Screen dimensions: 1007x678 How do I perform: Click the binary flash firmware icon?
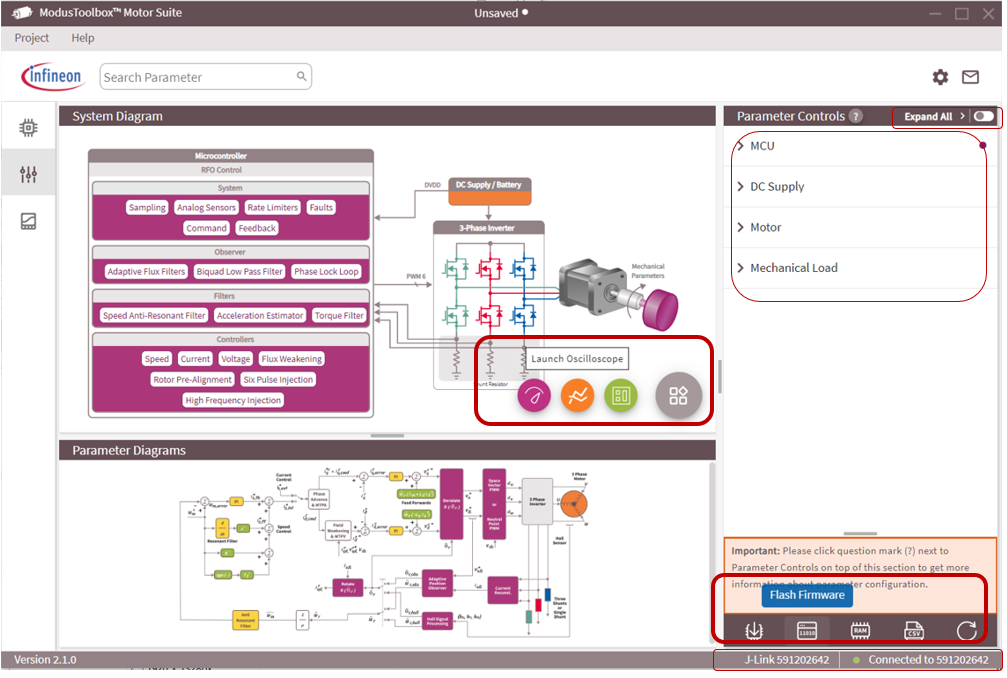pos(807,631)
